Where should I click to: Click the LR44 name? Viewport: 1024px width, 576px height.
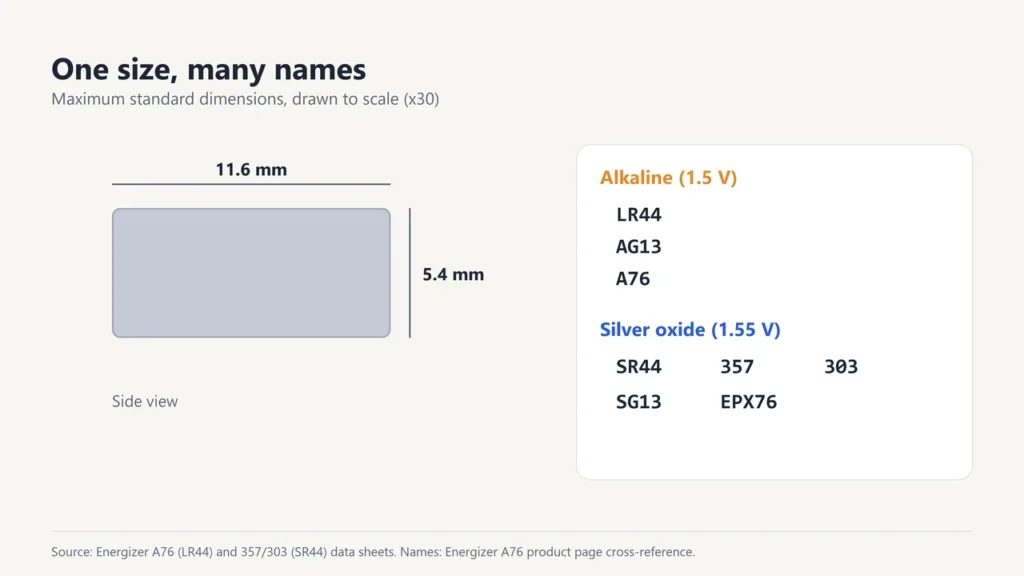(639, 214)
